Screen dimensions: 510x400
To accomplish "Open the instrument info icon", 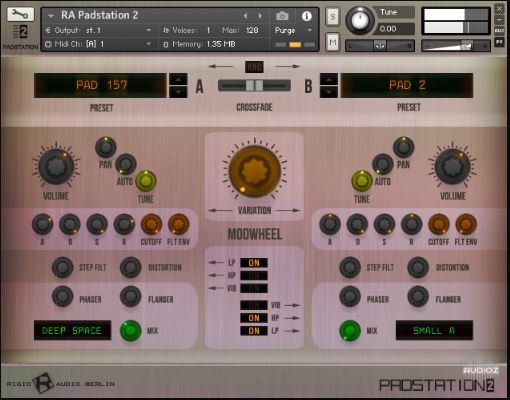I will point(306,16).
